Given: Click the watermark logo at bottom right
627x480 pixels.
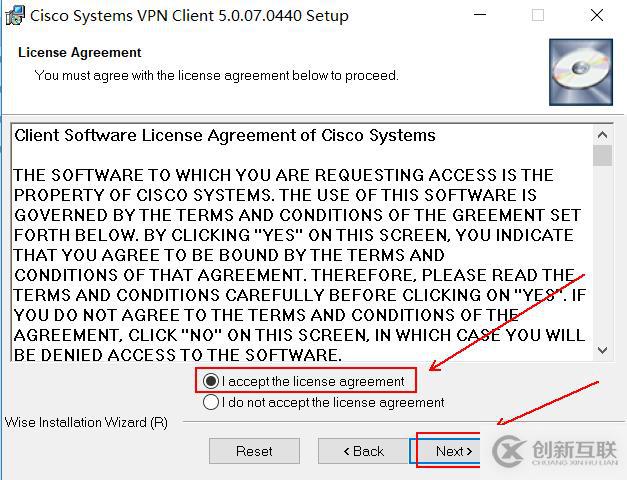Looking at the screenshot, I should tap(555, 451).
